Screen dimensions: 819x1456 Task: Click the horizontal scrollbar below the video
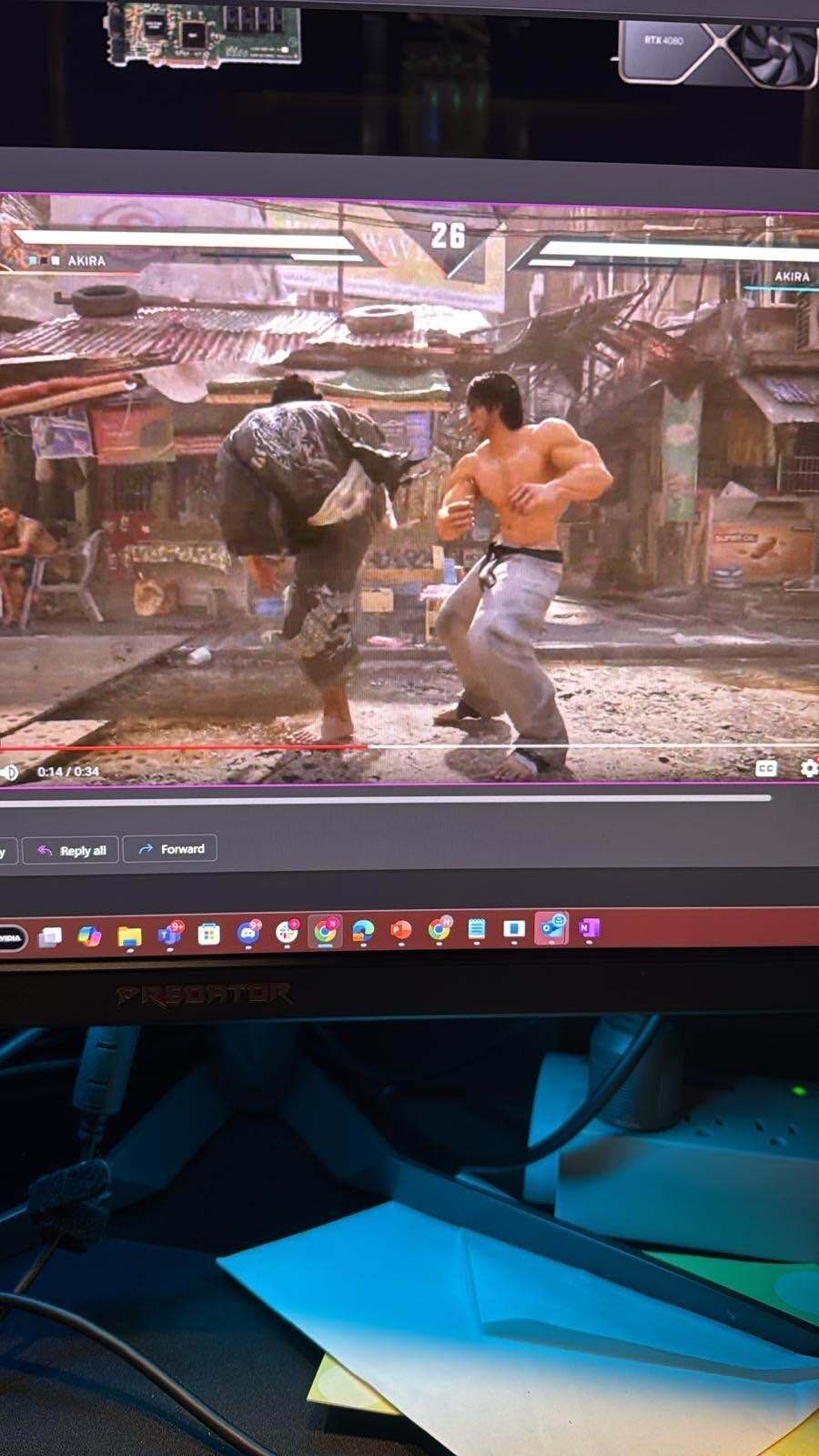pos(386,800)
